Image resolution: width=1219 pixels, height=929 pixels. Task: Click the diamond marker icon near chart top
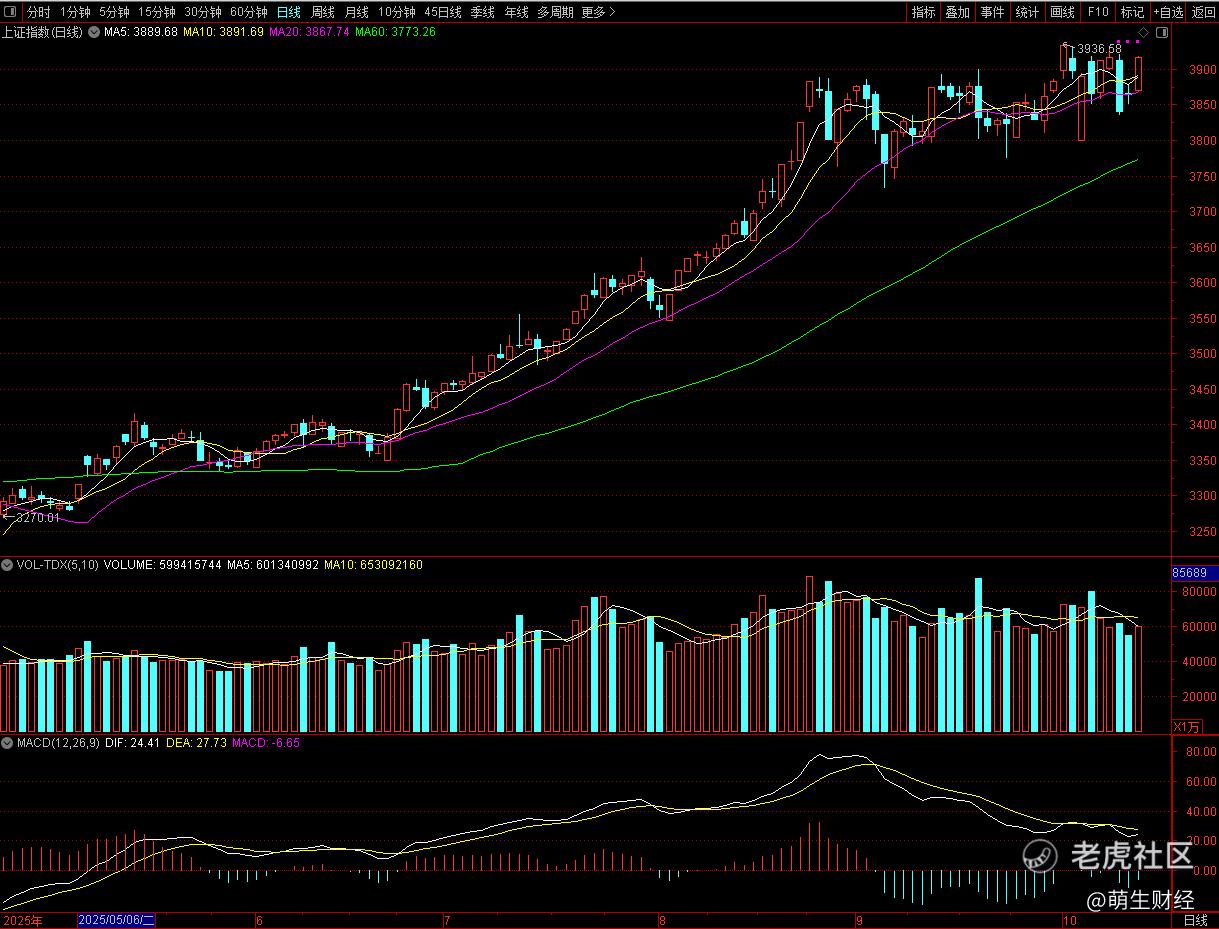pos(1143,32)
